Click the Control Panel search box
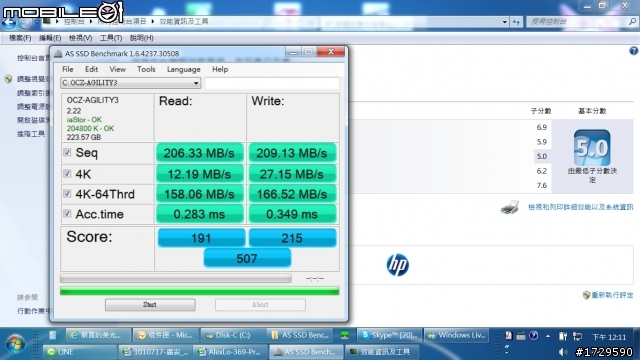The height and width of the screenshot is (360, 640). coord(576,22)
